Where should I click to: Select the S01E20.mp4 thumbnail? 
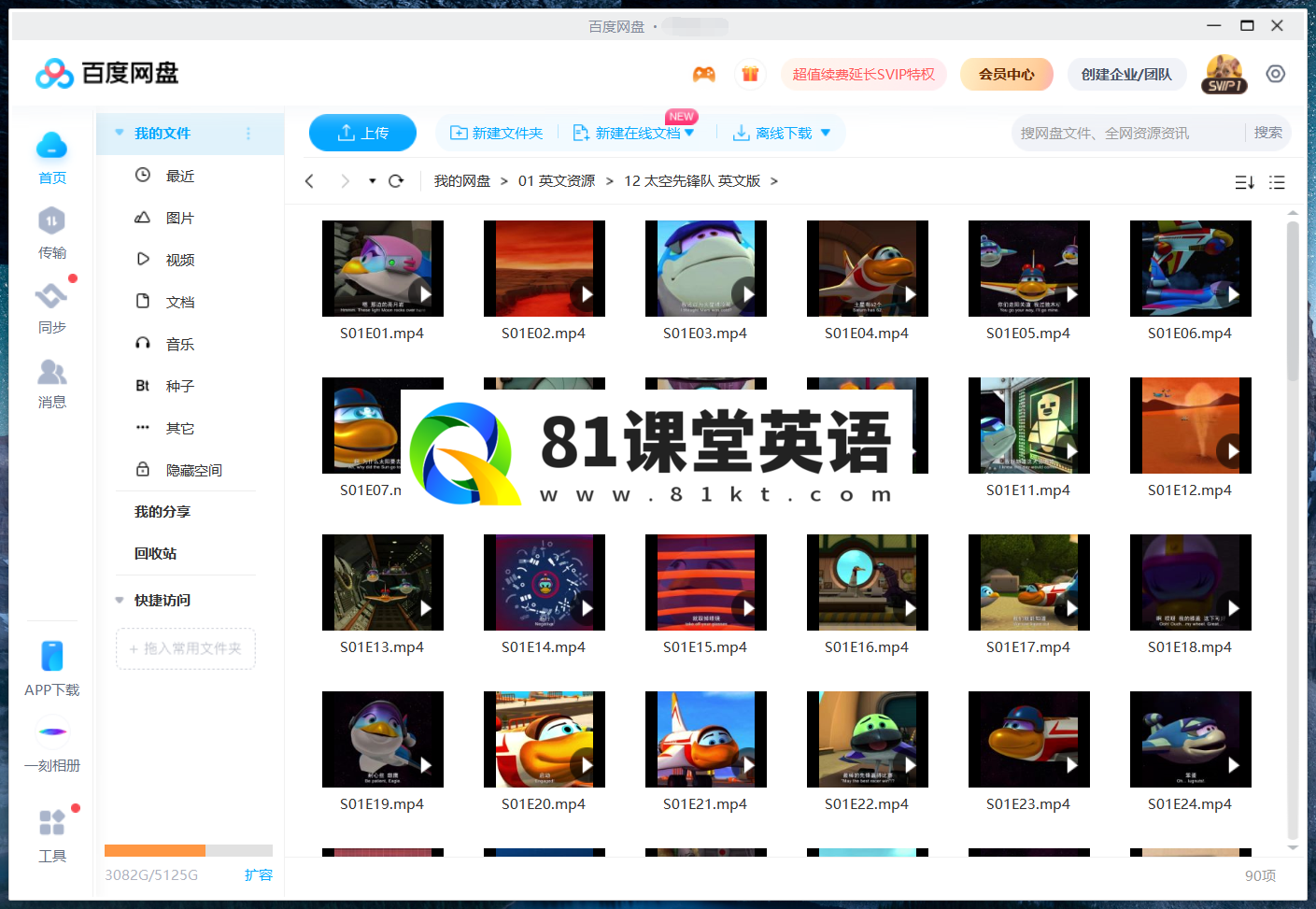(x=545, y=739)
